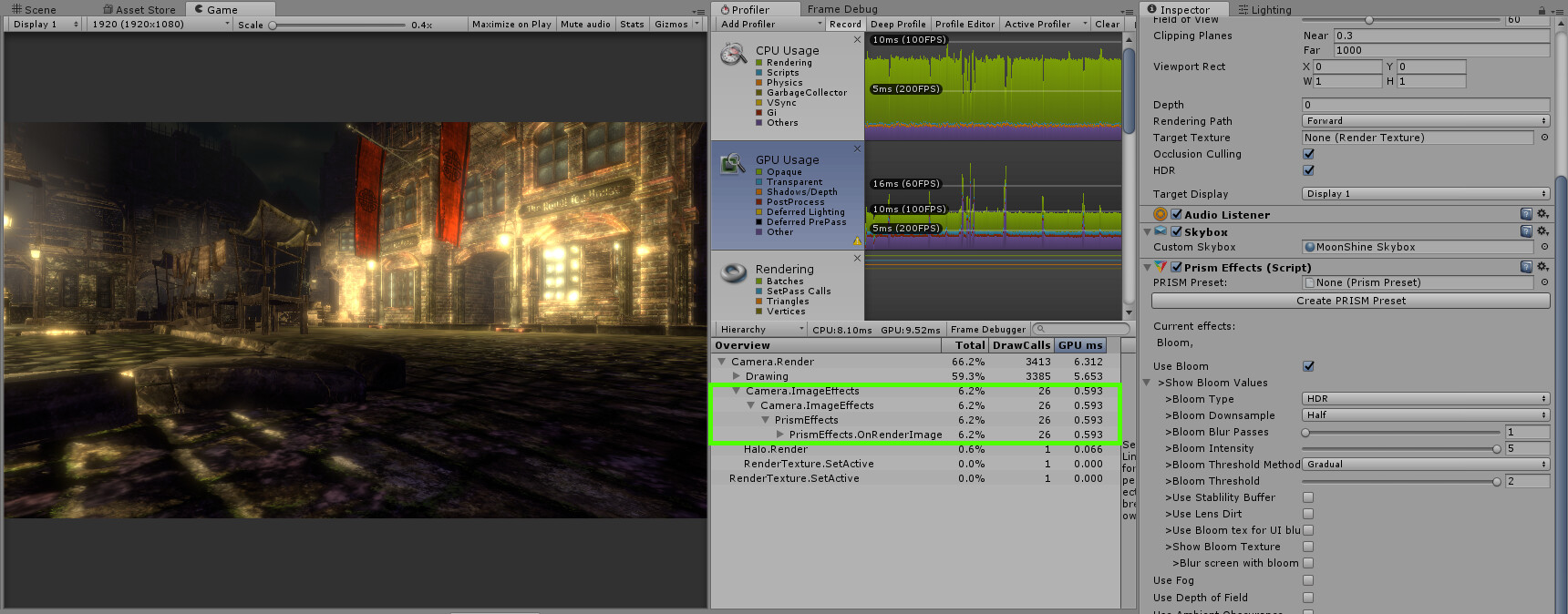Enable Show Bloom Texture
The height and width of the screenshot is (614, 1568).
1308,547
